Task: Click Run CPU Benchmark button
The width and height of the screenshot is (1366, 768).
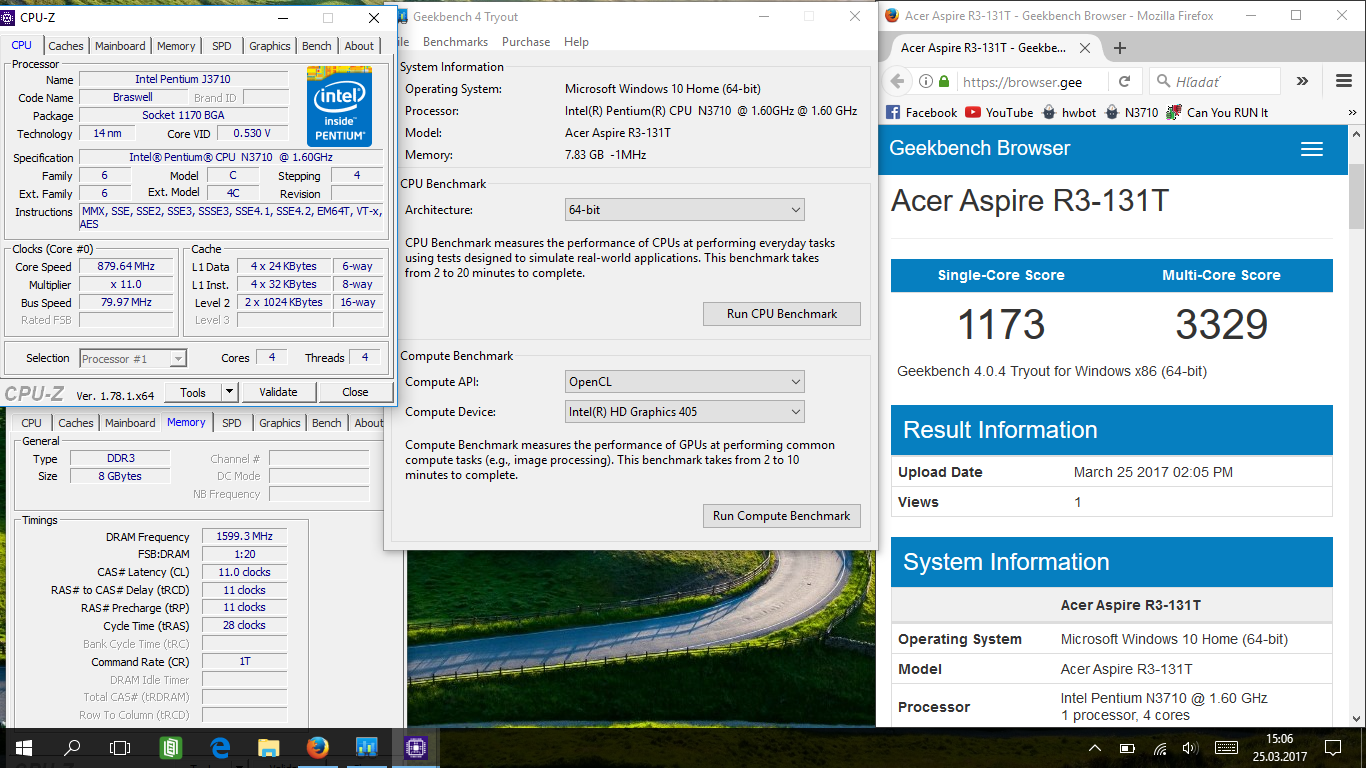Action: tap(782, 313)
